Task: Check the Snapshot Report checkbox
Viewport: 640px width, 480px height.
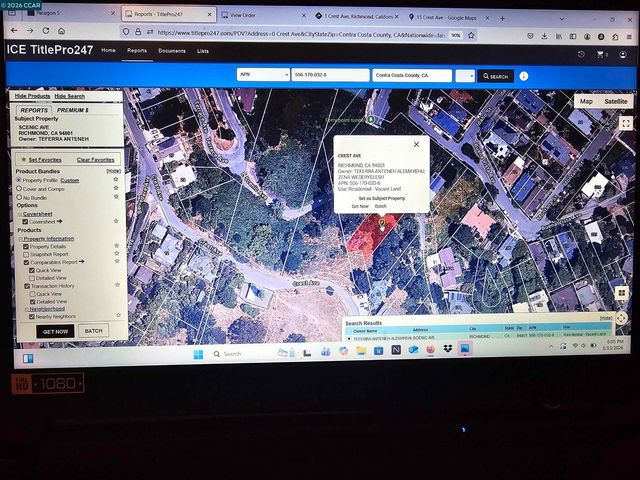Action: (26, 254)
